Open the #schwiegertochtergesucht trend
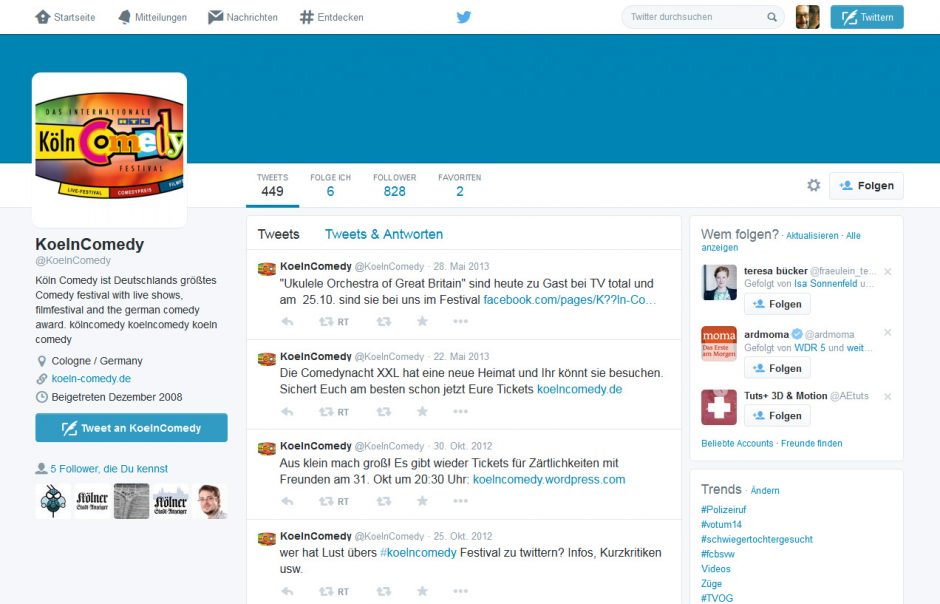 (x=757, y=539)
